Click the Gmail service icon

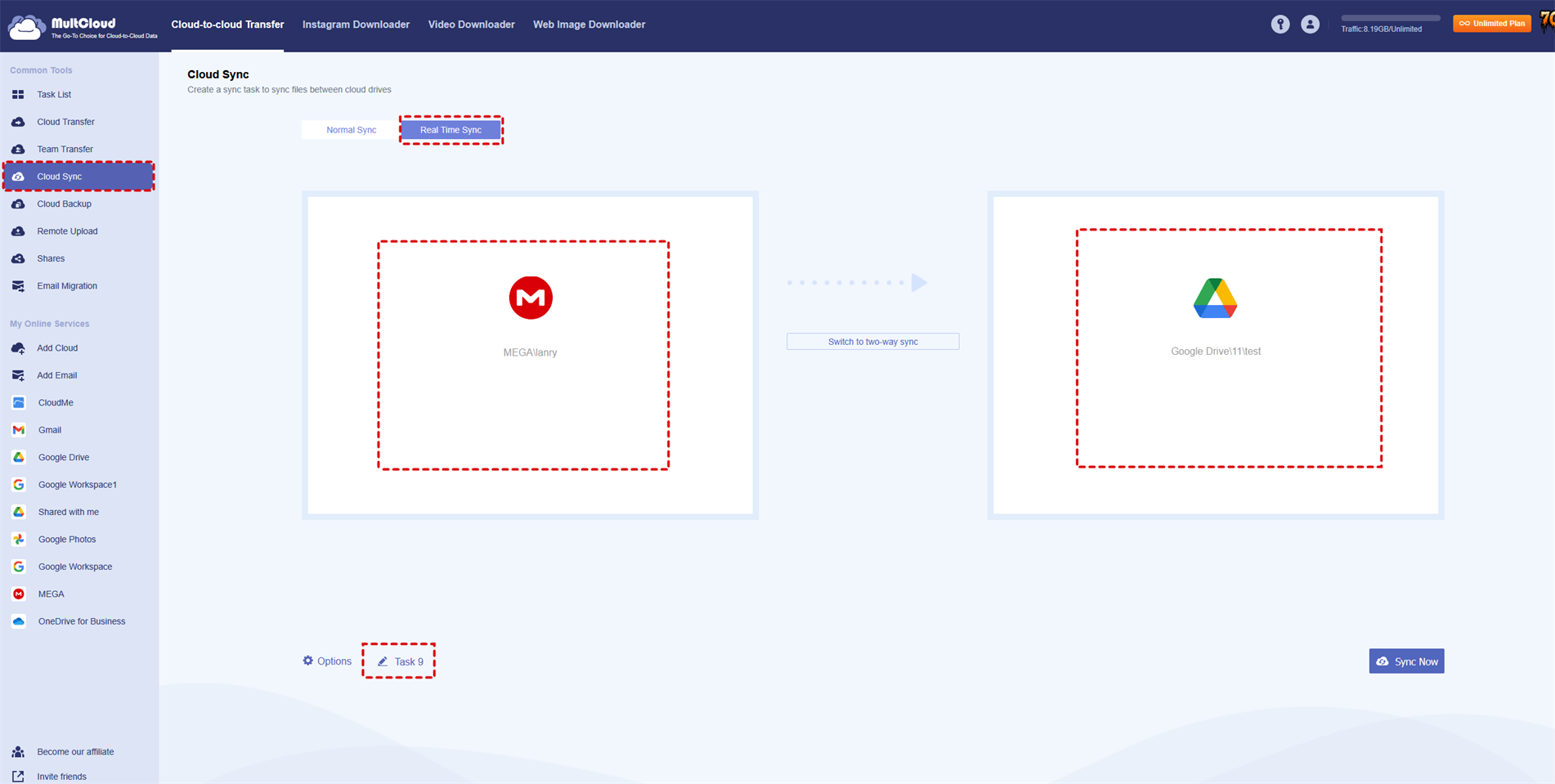[x=19, y=430]
